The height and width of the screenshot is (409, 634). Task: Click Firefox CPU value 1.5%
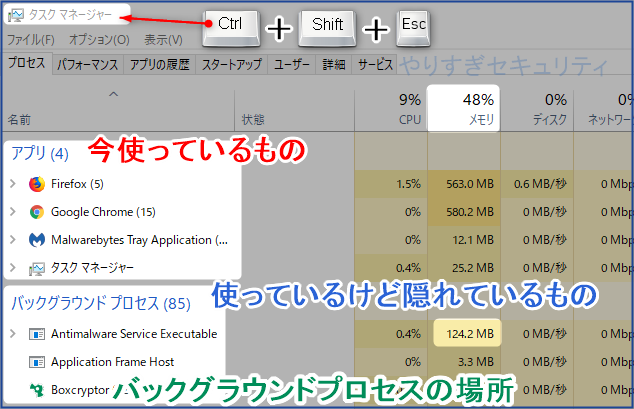click(x=408, y=184)
